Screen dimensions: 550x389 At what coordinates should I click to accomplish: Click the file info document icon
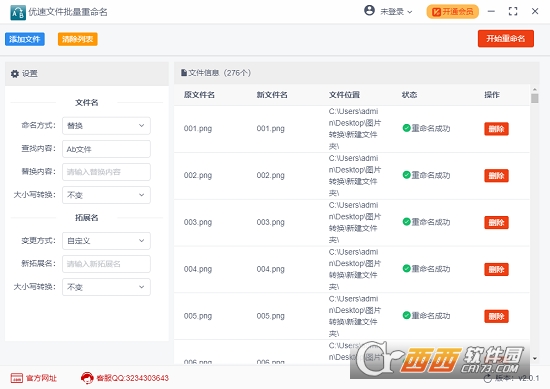[184, 73]
